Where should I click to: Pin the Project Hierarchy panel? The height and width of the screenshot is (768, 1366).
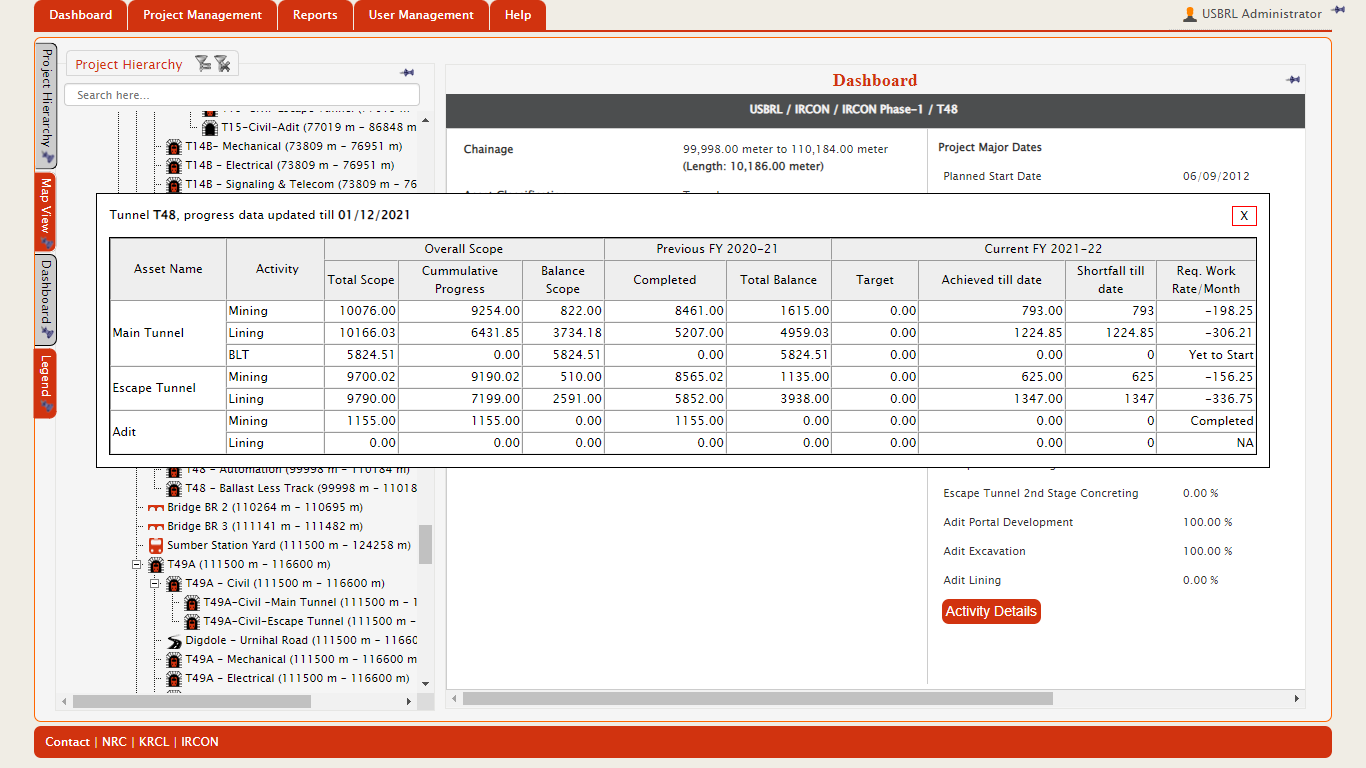tap(407, 73)
